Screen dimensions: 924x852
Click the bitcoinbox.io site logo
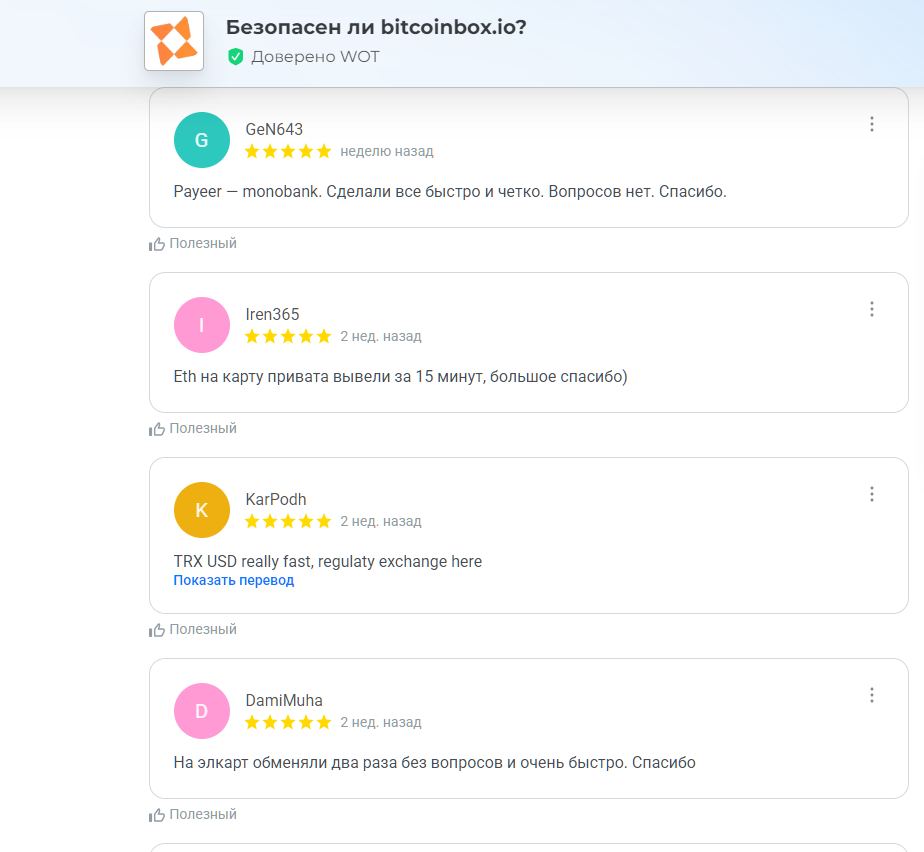(174, 41)
